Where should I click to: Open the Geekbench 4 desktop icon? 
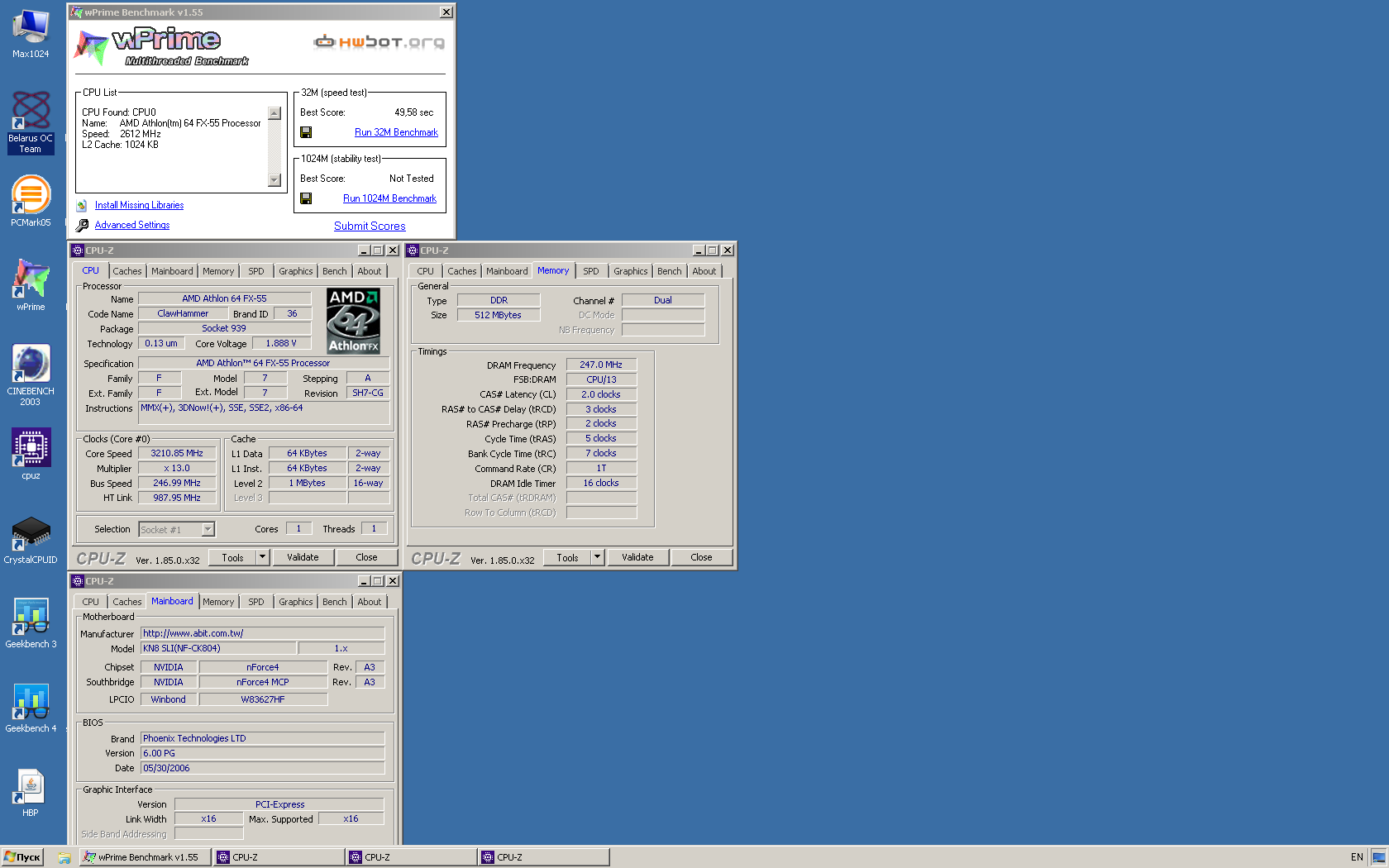click(x=31, y=708)
